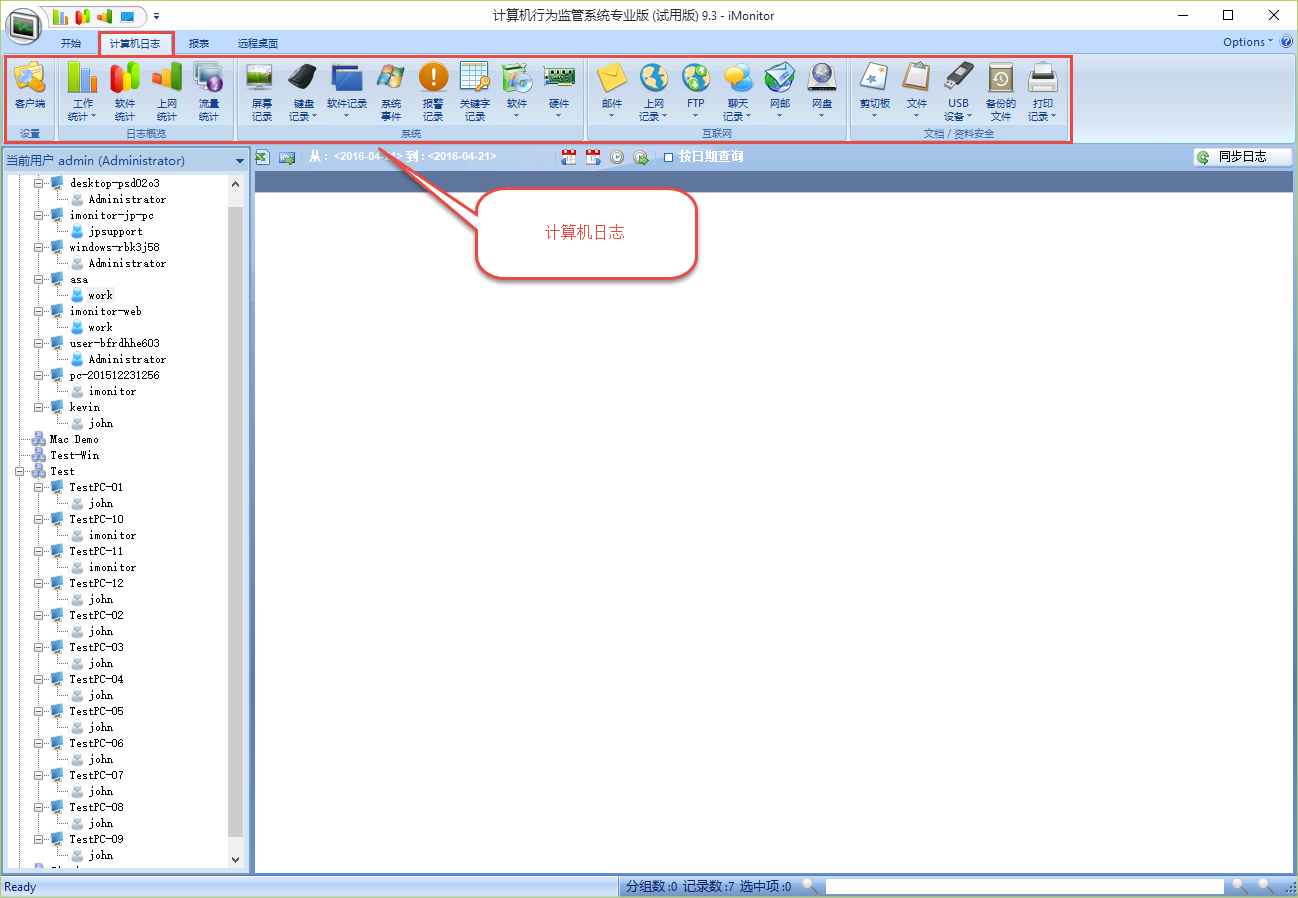Open the 备份的文件 backup files icon
Image resolution: width=1298 pixels, height=898 pixels.
click(x=1001, y=91)
